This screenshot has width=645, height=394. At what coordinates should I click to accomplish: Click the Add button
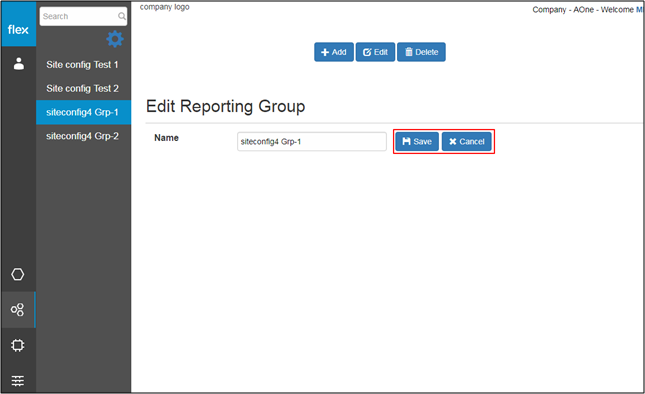point(334,52)
